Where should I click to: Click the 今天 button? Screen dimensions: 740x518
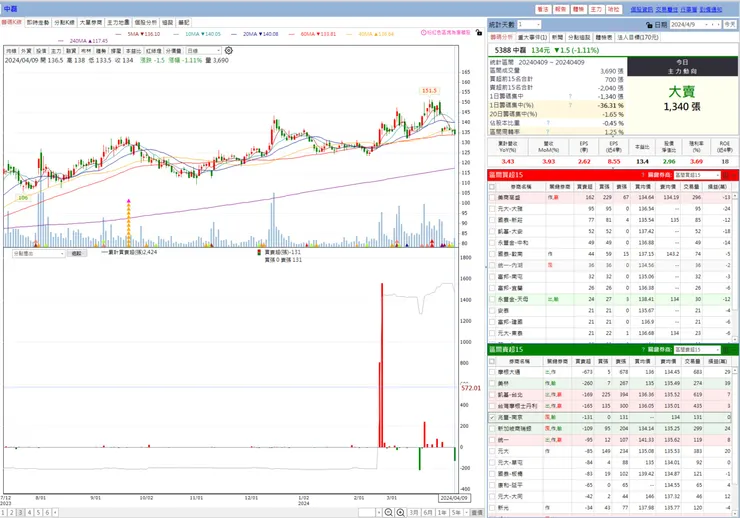pyautogui.click(x=730, y=25)
